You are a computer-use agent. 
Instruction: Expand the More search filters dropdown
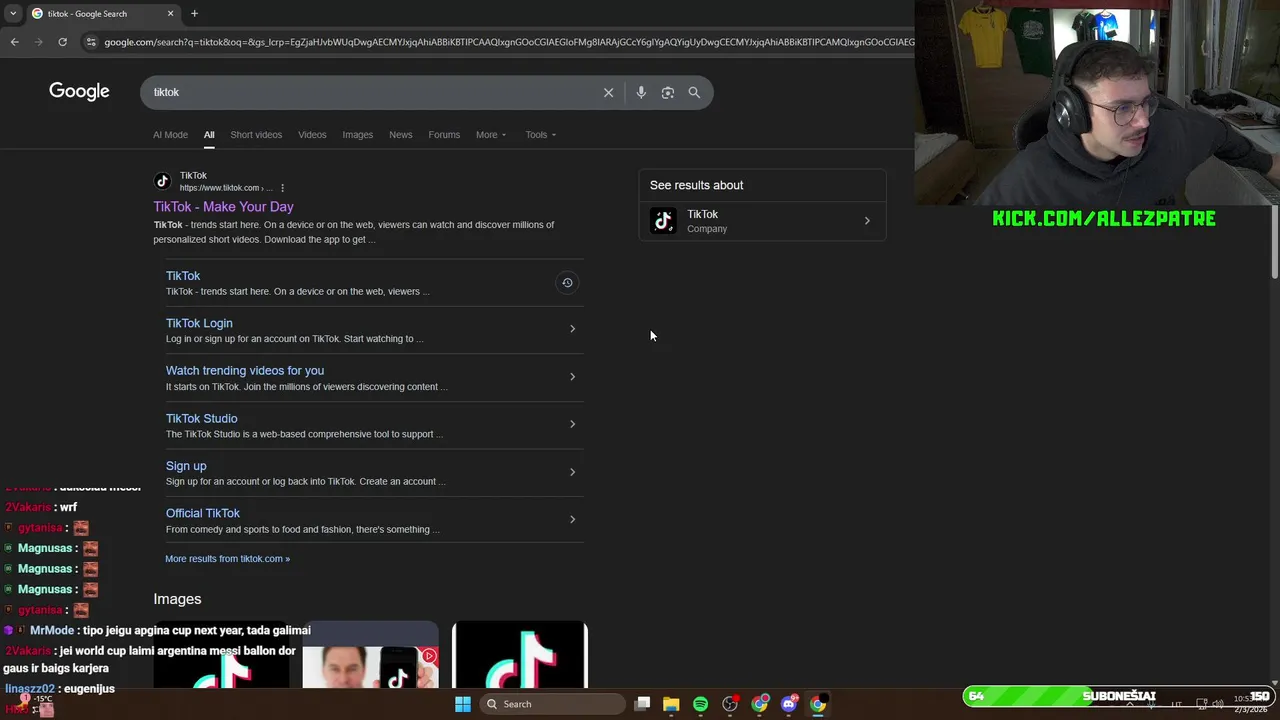(491, 135)
